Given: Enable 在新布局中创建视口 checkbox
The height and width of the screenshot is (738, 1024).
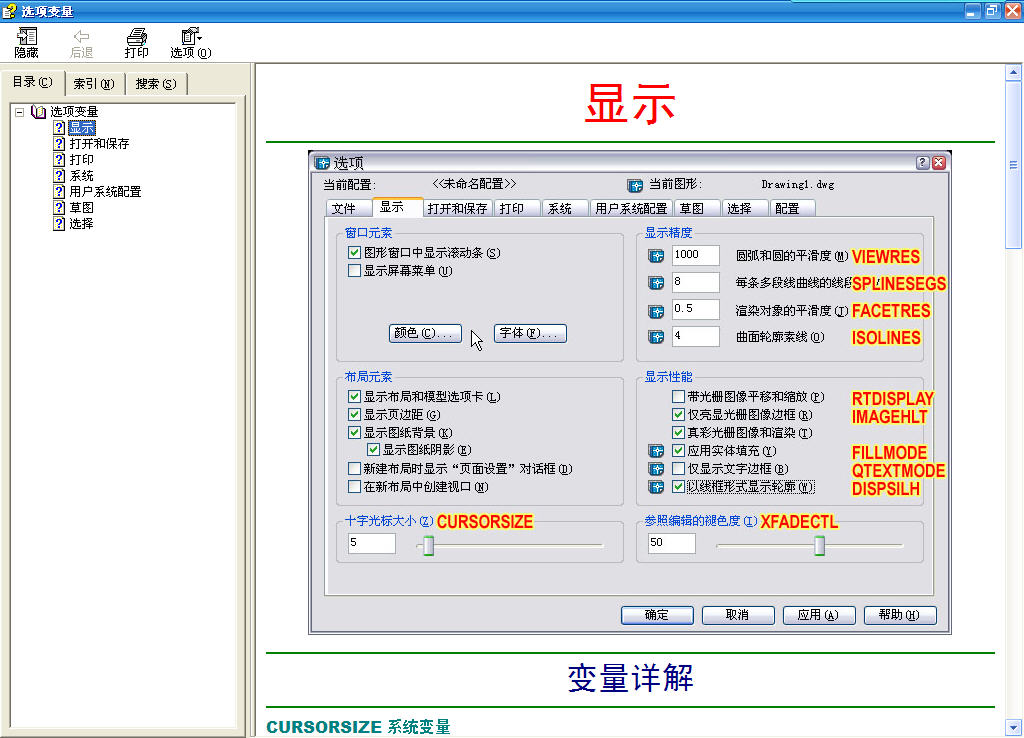Looking at the screenshot, I should tap(355, 487).
